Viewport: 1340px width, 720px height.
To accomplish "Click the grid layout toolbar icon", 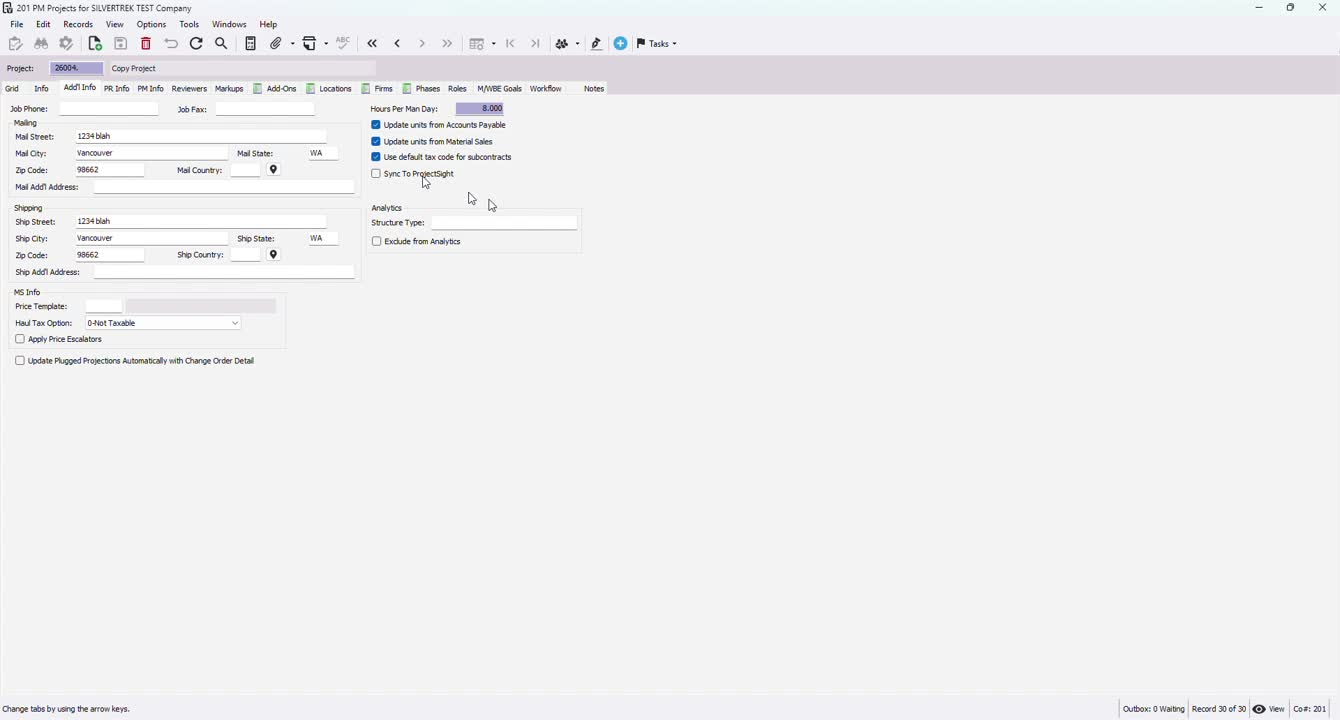I will click(x=478, y=44).
